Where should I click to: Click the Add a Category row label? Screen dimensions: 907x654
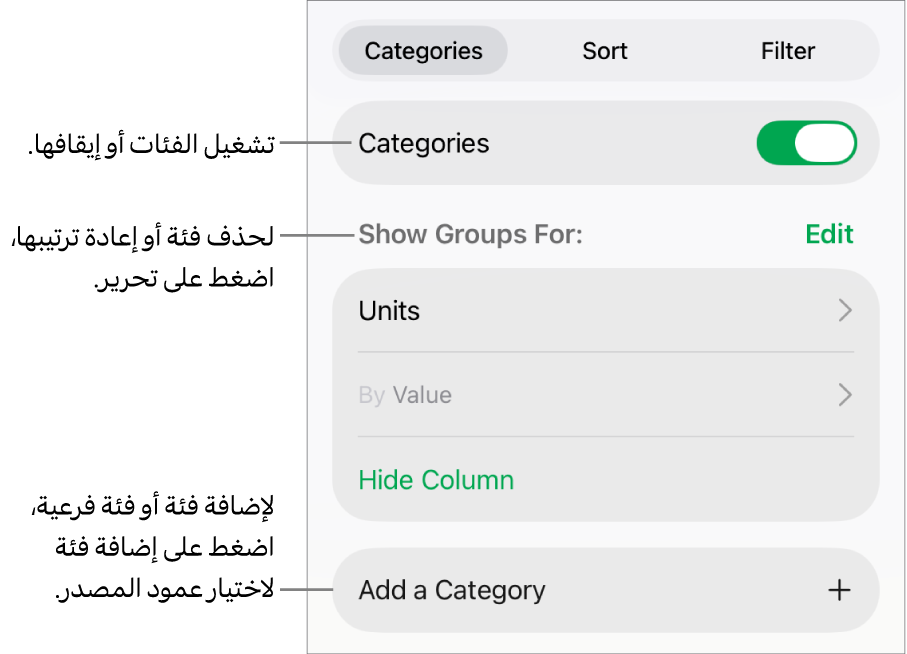452,590
